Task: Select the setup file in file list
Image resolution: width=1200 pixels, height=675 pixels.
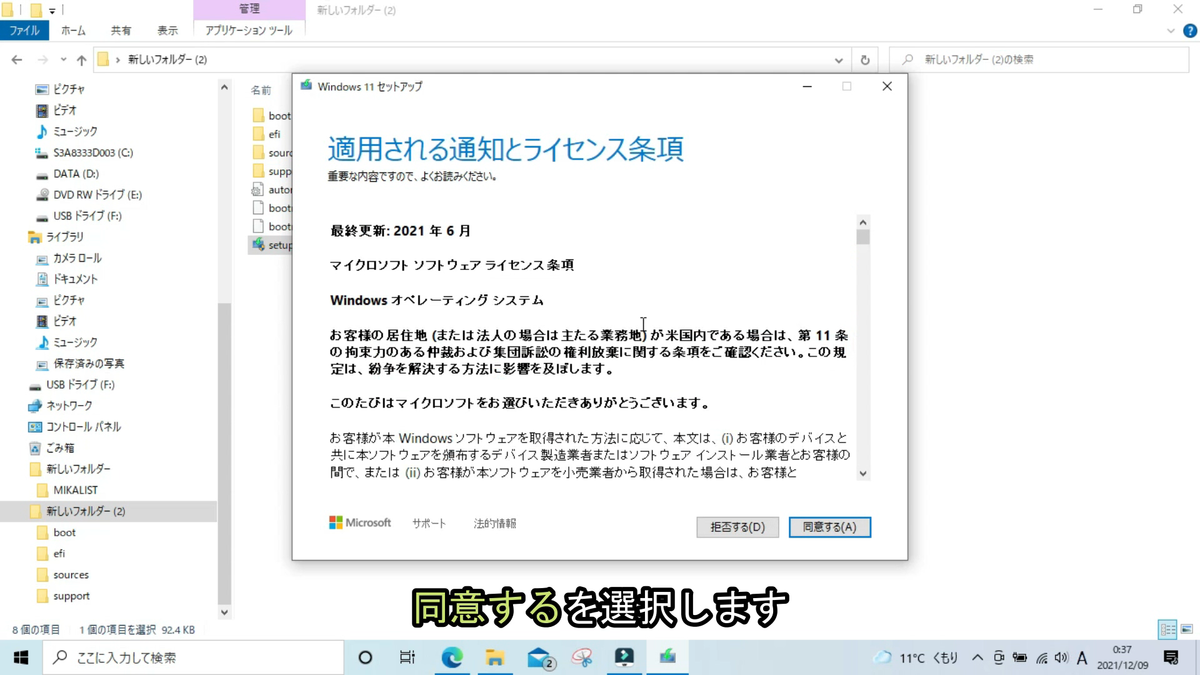Action: click(x=271, y=245)
